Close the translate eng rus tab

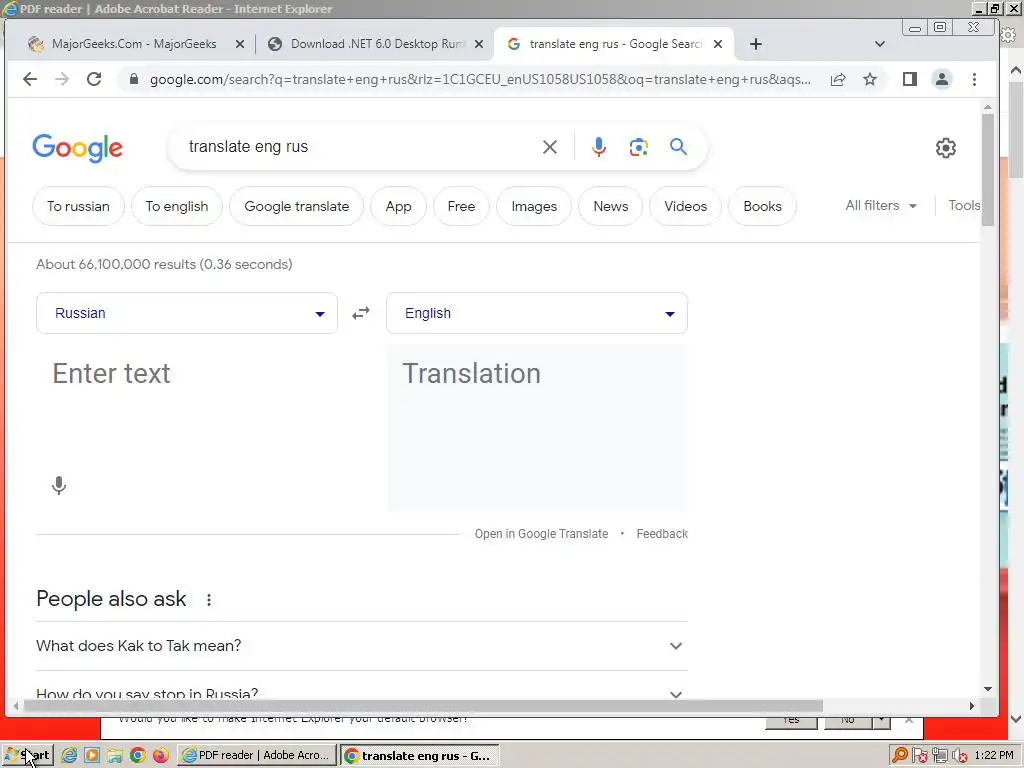(718, 44)
